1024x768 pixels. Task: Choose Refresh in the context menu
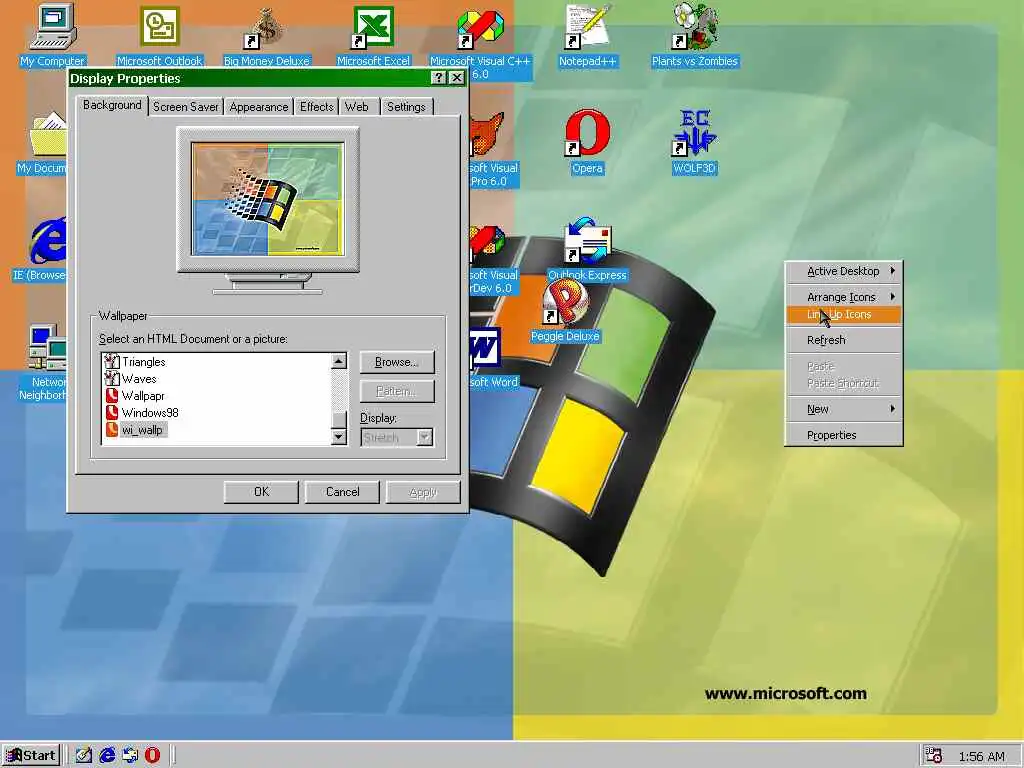(844, 340)
